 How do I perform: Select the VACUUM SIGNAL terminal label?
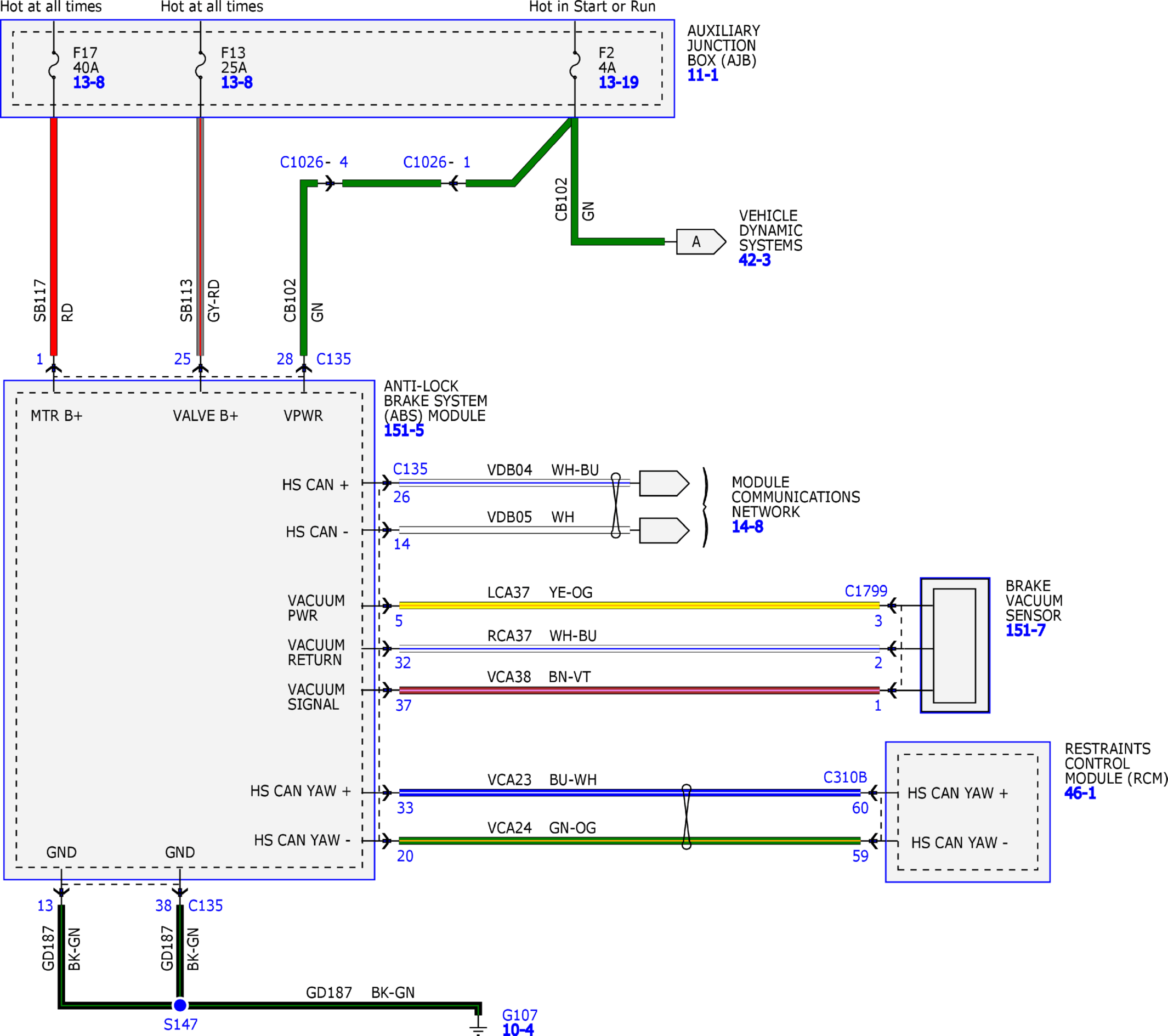(x=316, y=697)
